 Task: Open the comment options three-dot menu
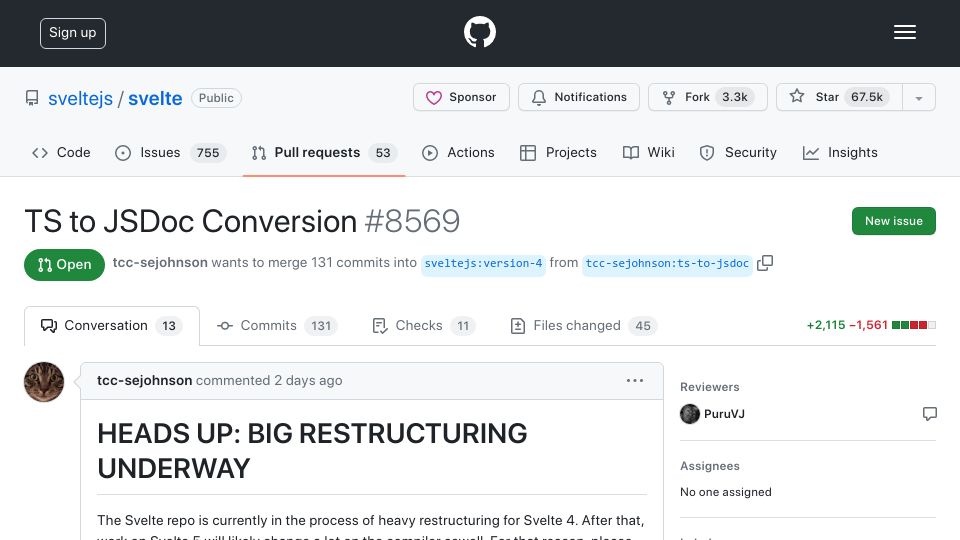[x=635, y=381]
